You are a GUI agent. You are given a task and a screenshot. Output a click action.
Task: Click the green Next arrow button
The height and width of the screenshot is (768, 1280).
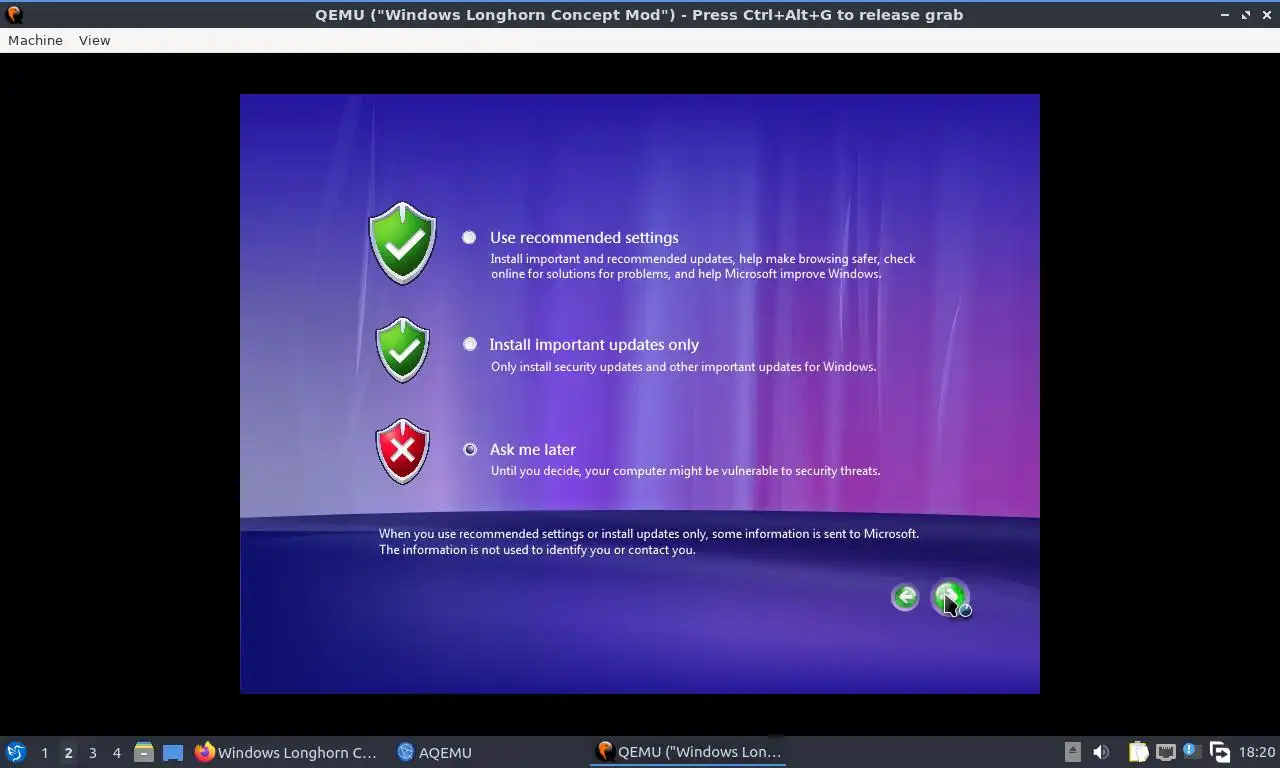tap(950, 597)
